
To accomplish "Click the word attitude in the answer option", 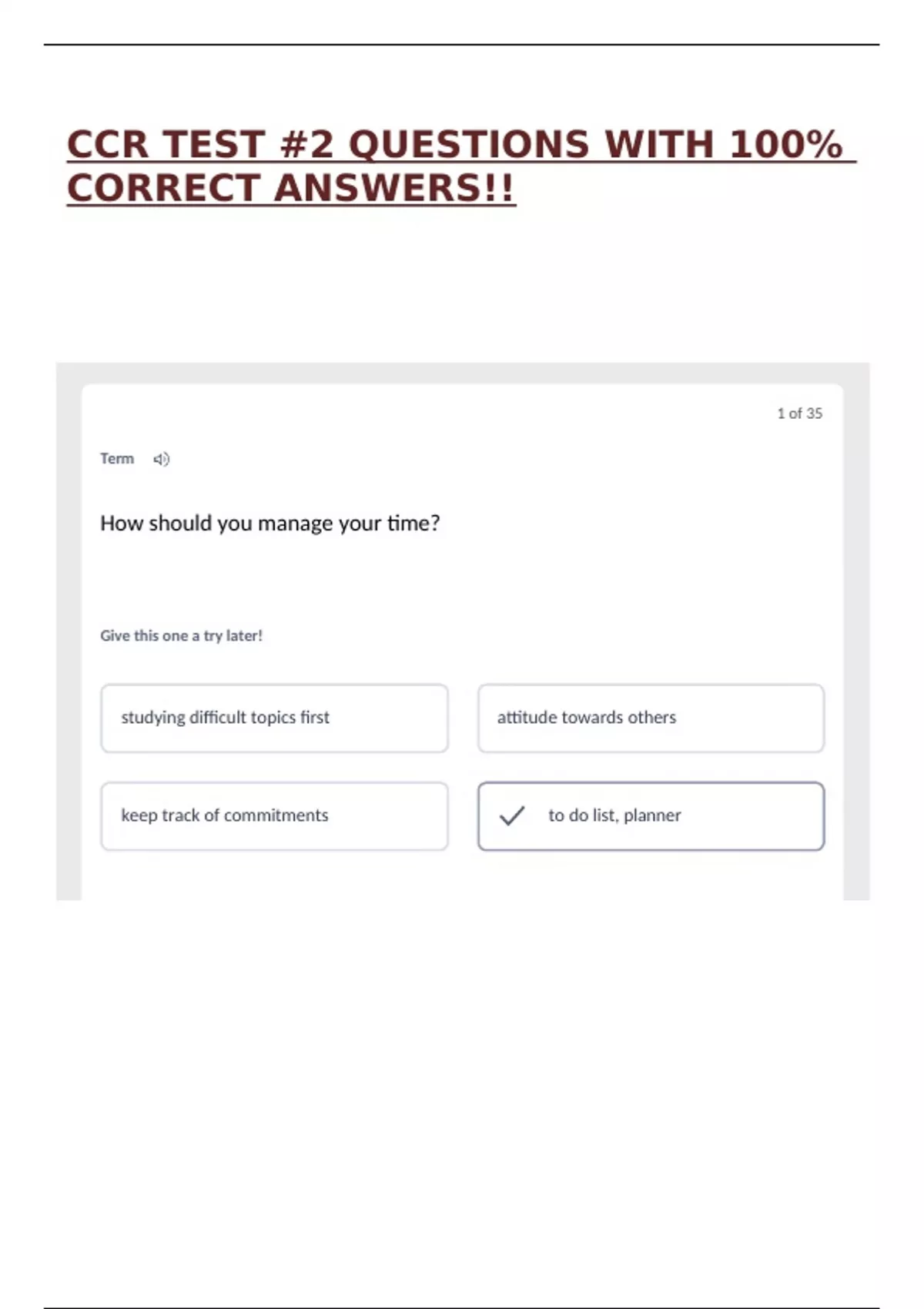I will tap(527, 718).
